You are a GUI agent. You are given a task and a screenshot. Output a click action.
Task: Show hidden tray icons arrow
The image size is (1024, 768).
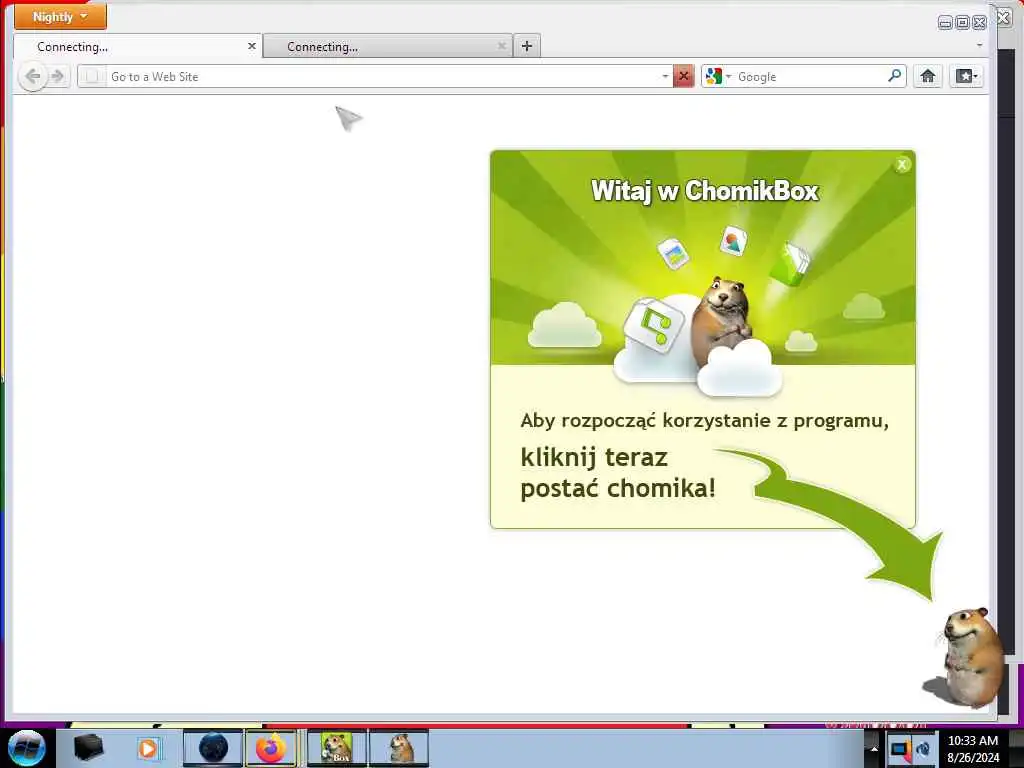874,748
